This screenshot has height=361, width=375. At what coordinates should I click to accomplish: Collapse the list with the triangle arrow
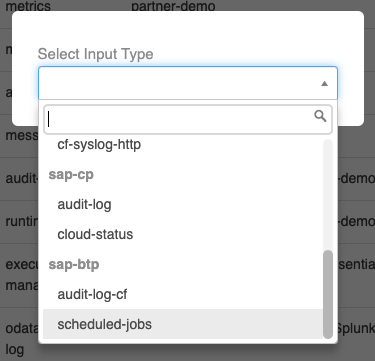[324, 84]
